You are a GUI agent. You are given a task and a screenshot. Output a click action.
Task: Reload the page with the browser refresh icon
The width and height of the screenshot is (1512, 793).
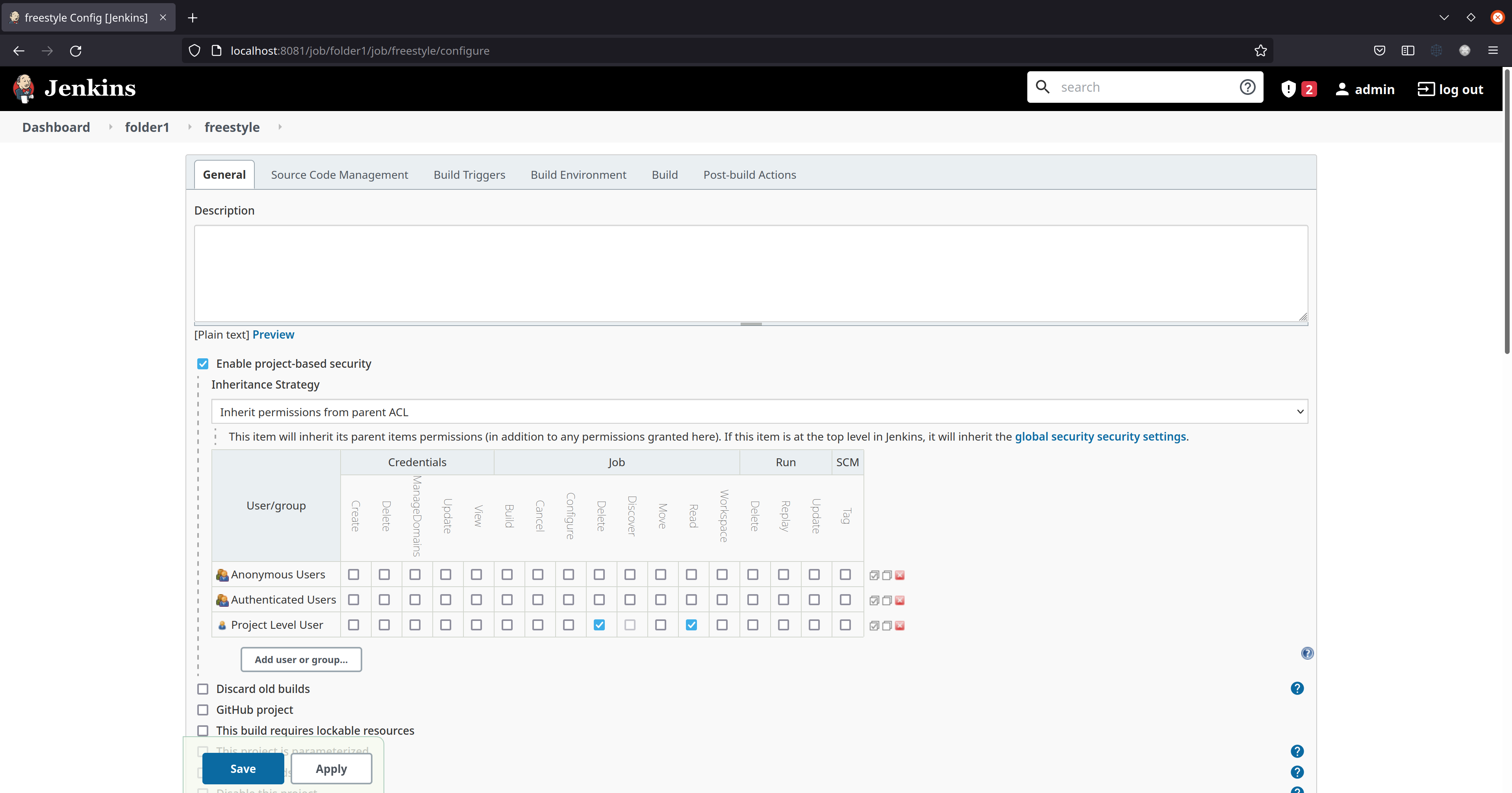[76, 50]
